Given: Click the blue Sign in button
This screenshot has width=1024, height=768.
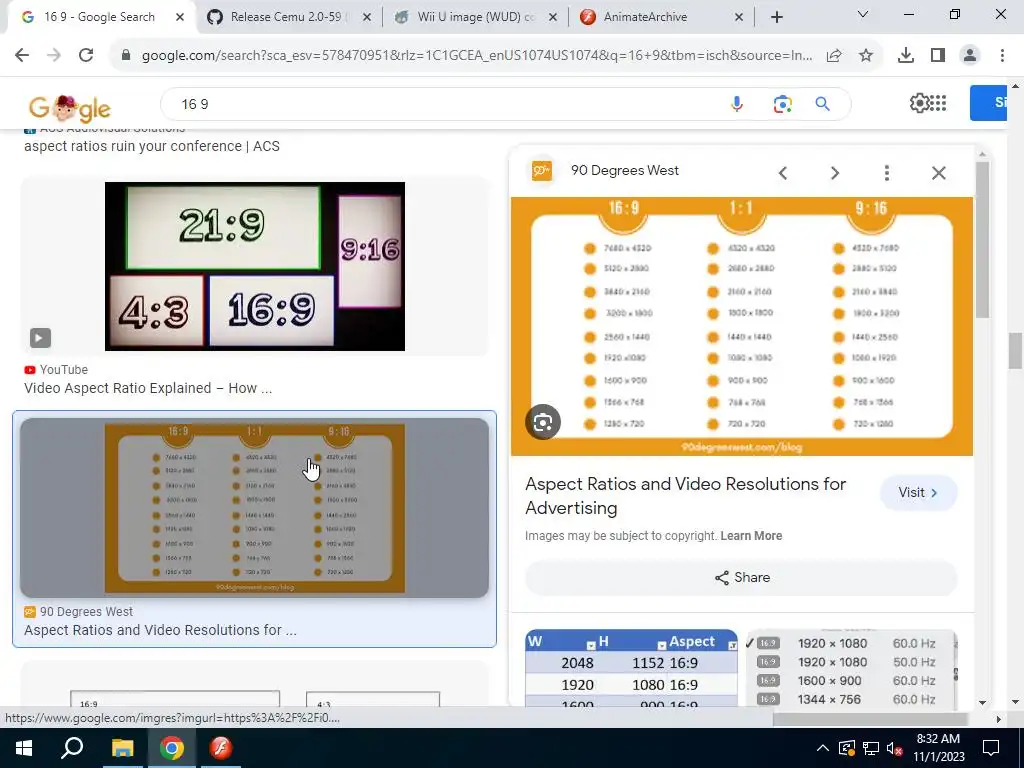Looking at the screenshot, I should click(988, 103).
